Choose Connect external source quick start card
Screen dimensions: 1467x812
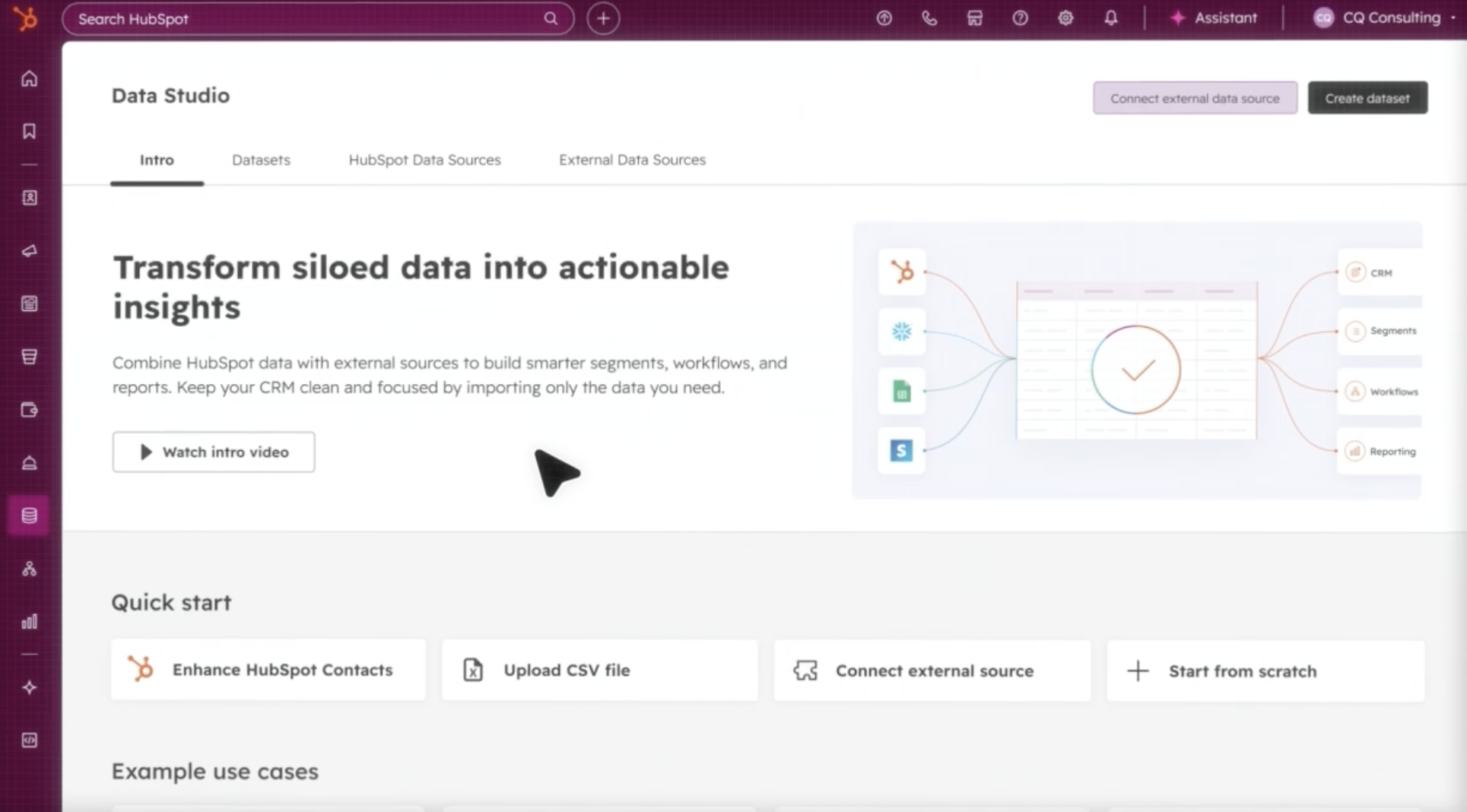pos(932,671)
